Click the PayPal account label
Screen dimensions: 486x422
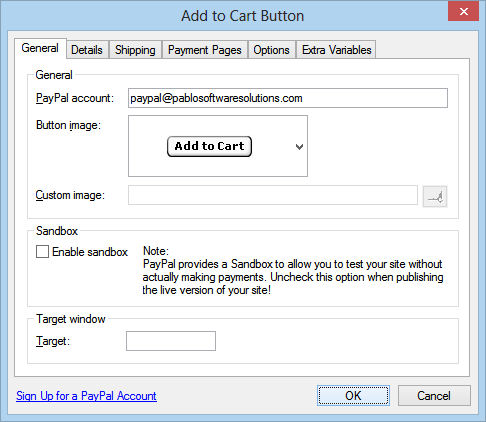(75, 98)
